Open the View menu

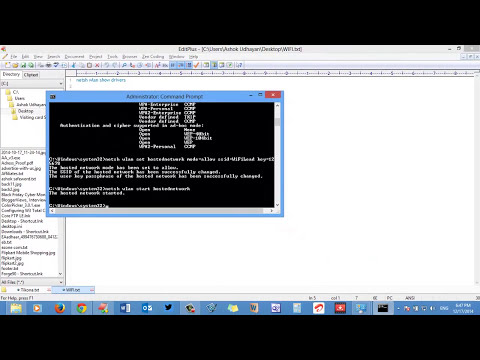[38, 57]
